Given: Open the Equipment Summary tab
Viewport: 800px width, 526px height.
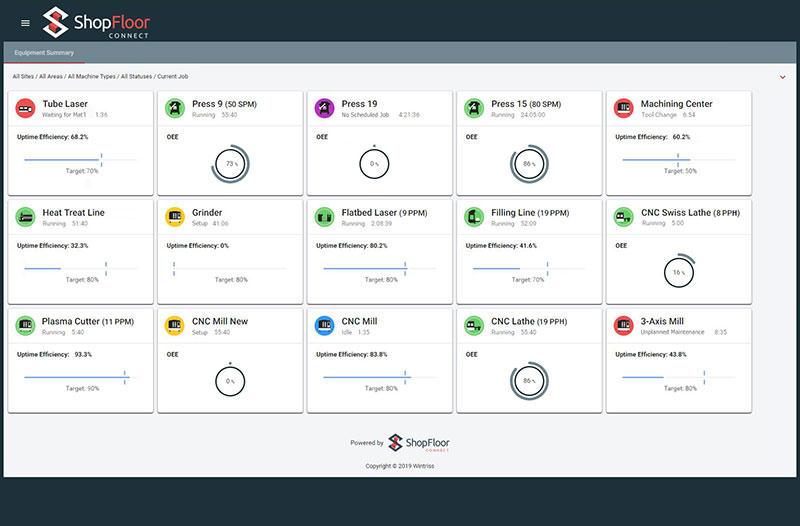Looking at the screenshot, I should pyautogui.click(x=44, y=53).
